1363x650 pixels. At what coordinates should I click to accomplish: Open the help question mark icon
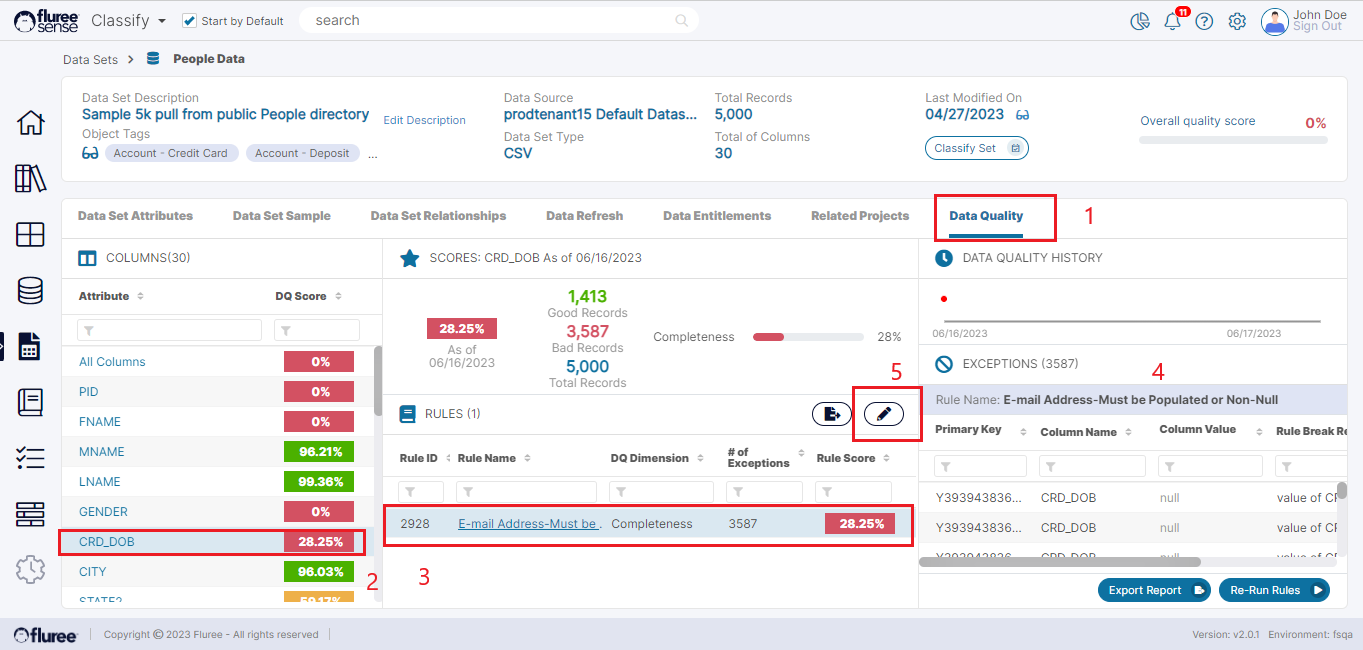(1204, 22)
